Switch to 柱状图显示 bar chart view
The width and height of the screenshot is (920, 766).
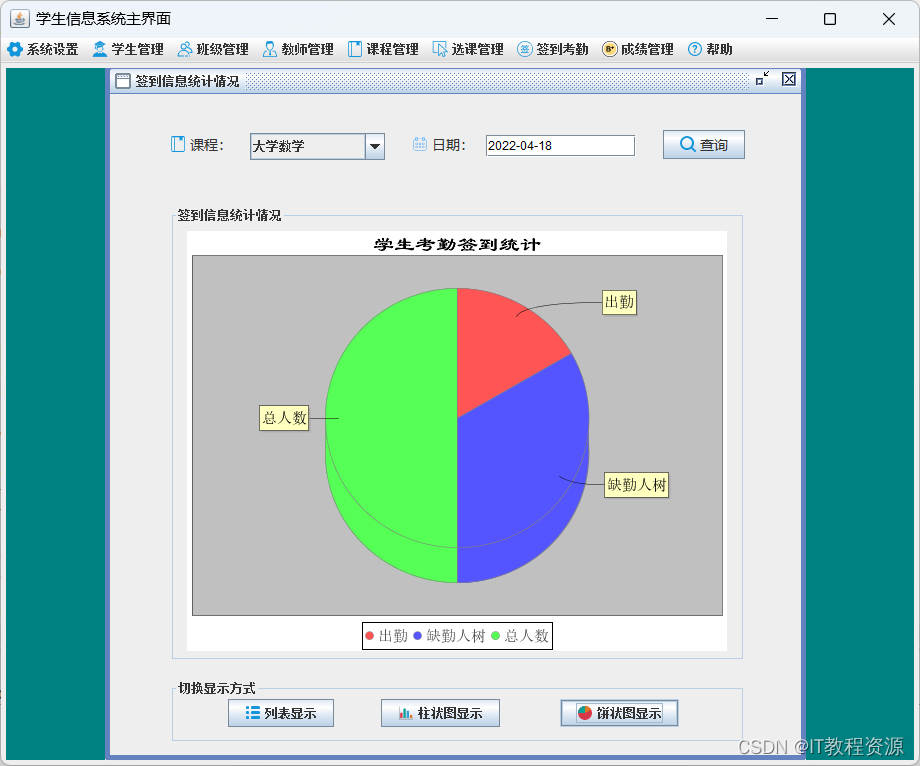(441, 713)
